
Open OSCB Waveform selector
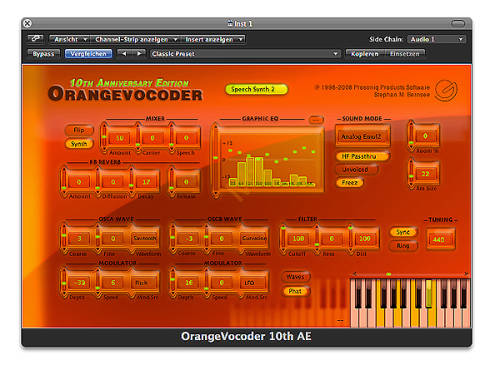tap(254, 238)
